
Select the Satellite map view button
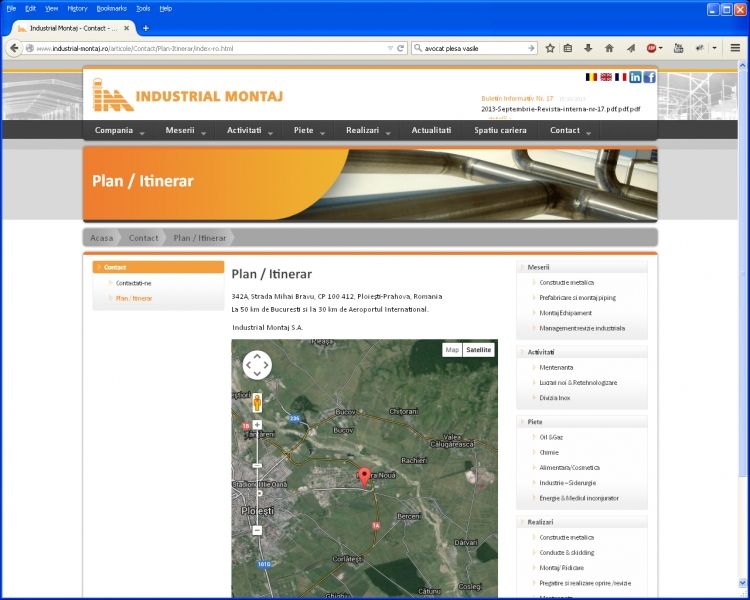point(479,350)
